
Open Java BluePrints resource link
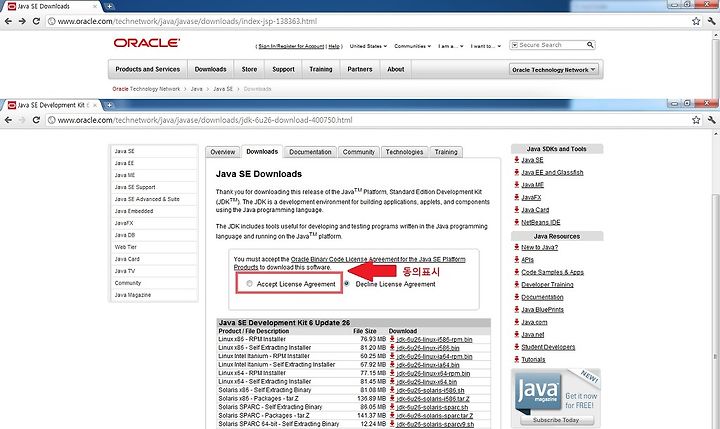tap(542, 310)
